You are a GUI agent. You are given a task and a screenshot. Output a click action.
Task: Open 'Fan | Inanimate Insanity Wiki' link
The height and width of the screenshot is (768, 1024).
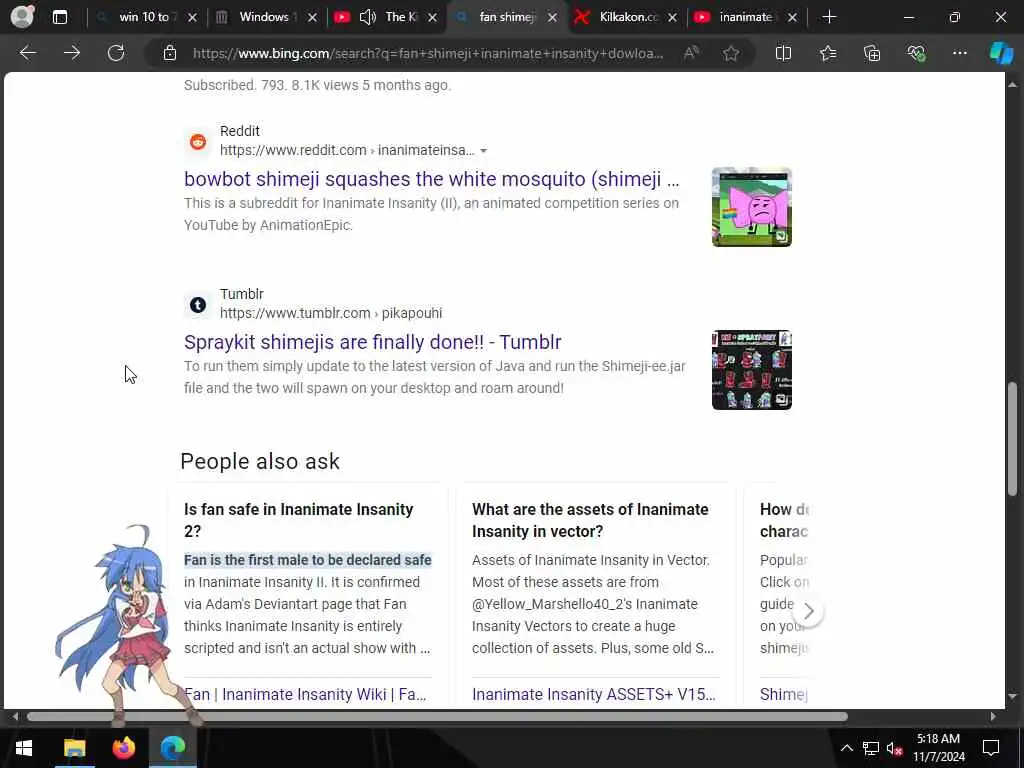305,694
